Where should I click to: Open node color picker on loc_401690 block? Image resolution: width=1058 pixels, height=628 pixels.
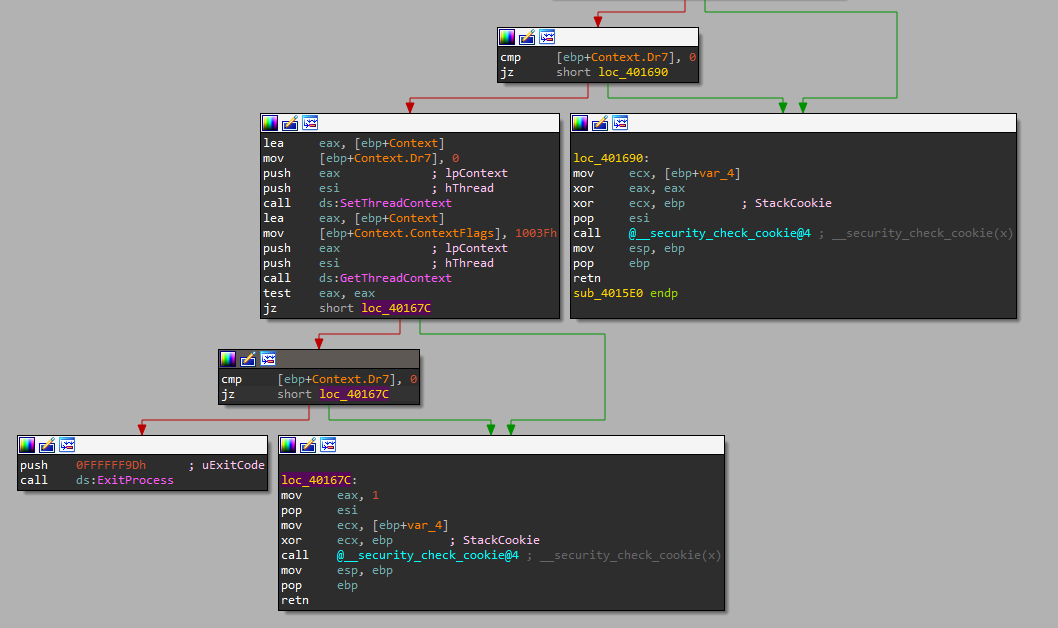pos(580,123)
